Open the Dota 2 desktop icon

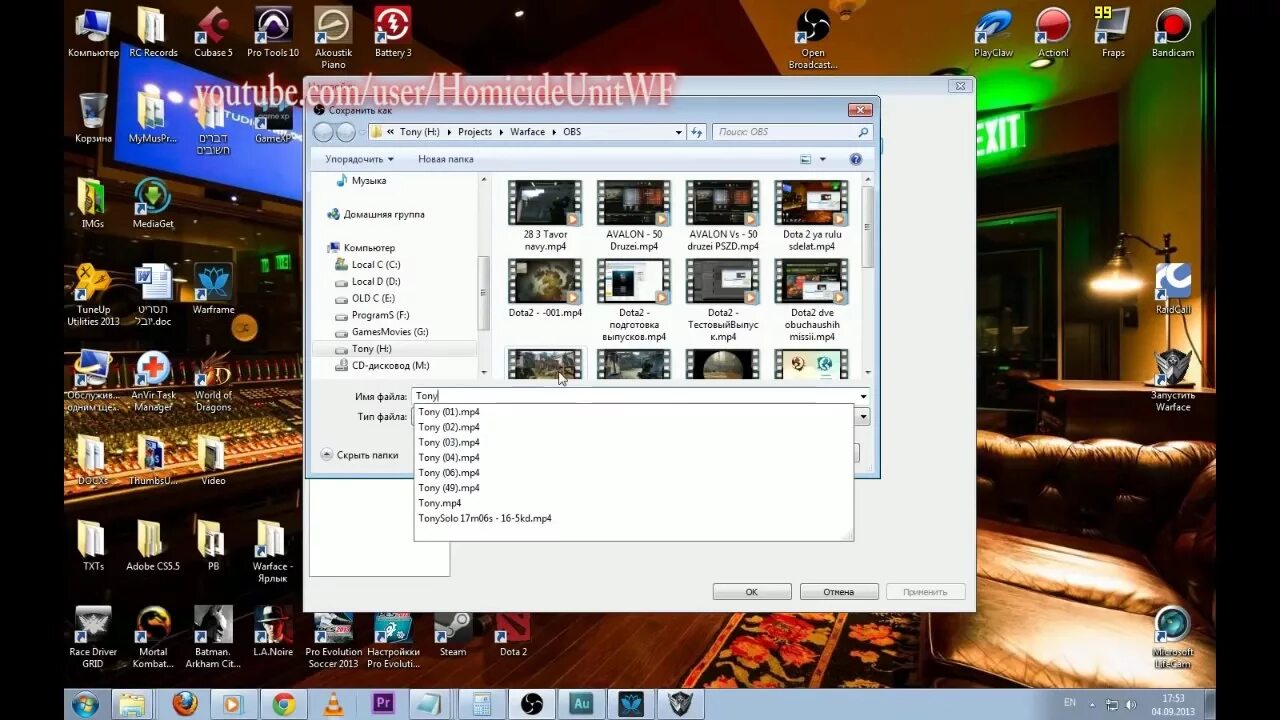coord(513,632)
